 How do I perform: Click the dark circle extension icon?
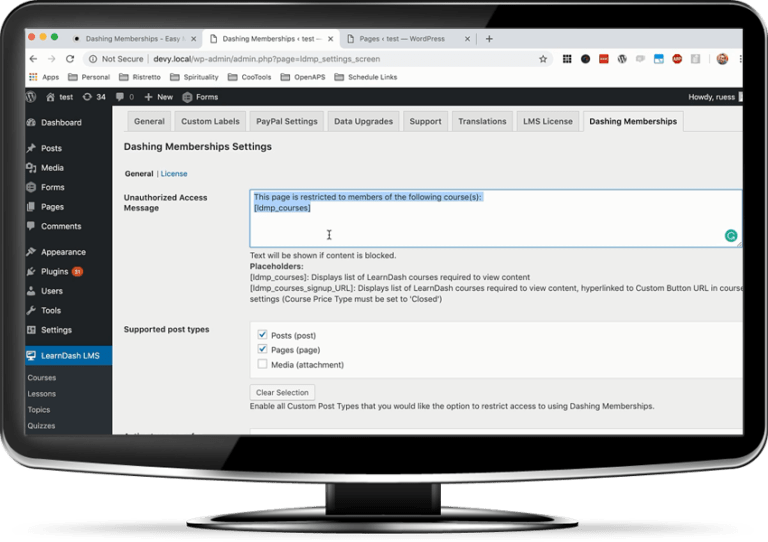coord(585,59)
